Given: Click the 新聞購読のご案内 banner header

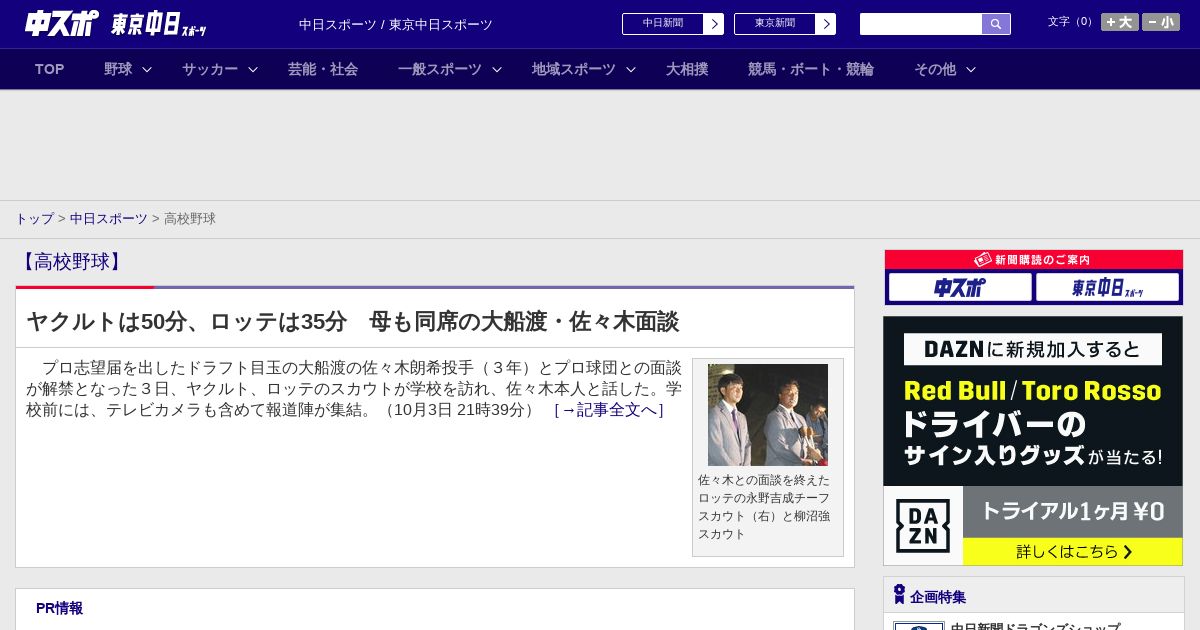Looking at the screenshot, I should [x=1034, y=260].
